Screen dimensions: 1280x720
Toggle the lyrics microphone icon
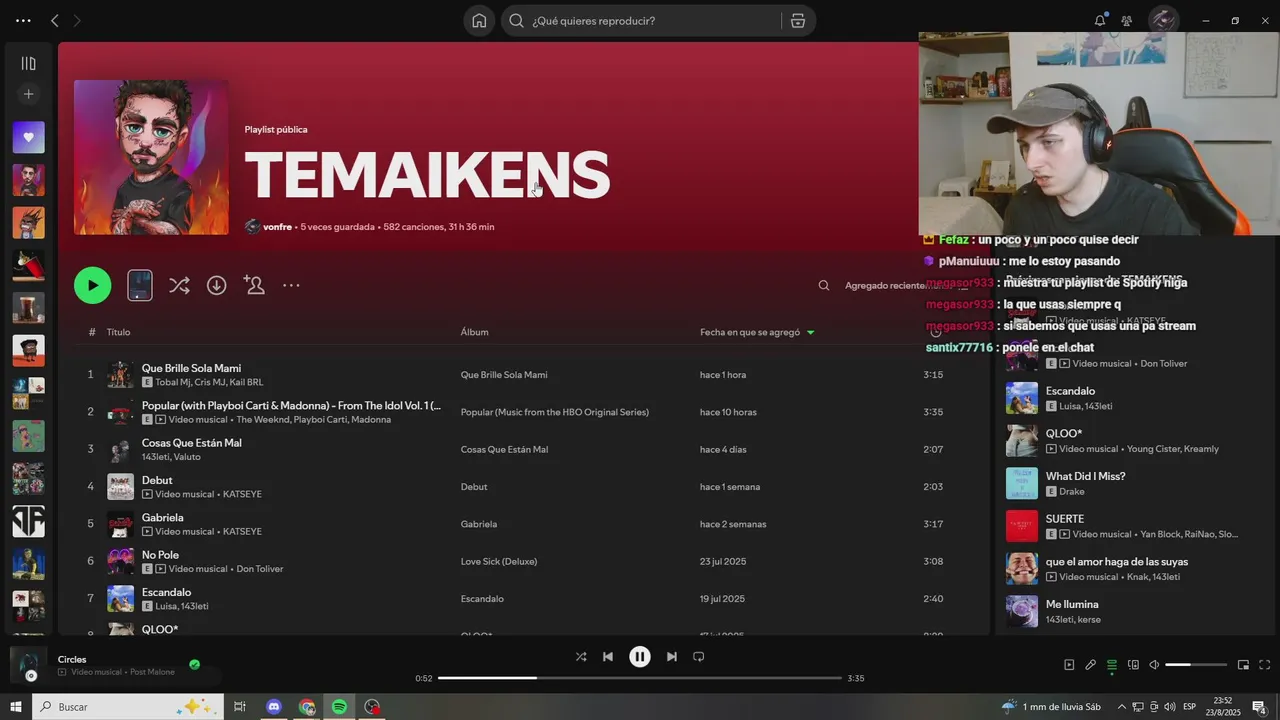point(1091,665)
